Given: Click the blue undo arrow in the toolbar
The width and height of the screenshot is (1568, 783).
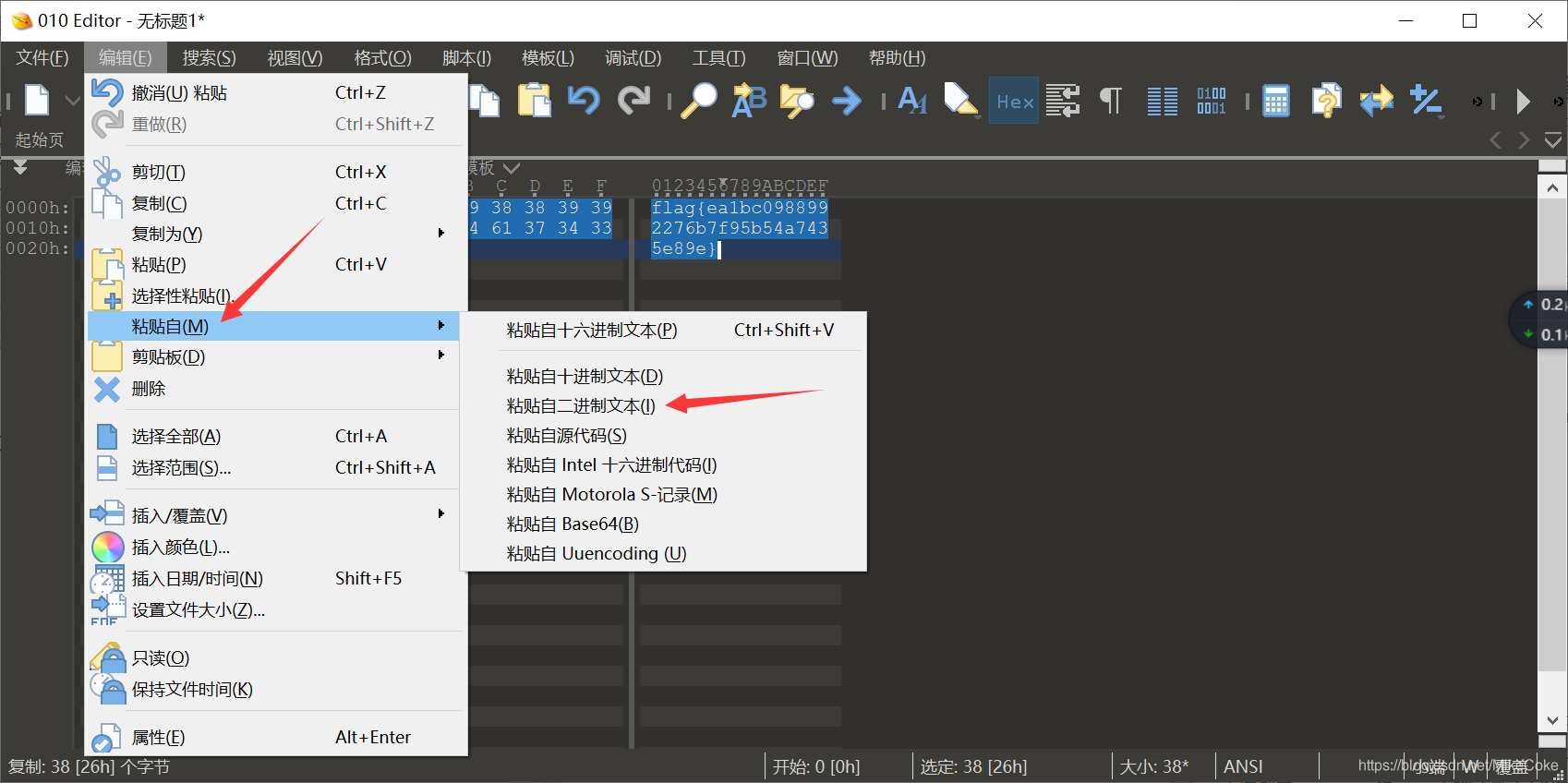Looking at the screenshot, I should pyautogui.click(x=583, y=100).
